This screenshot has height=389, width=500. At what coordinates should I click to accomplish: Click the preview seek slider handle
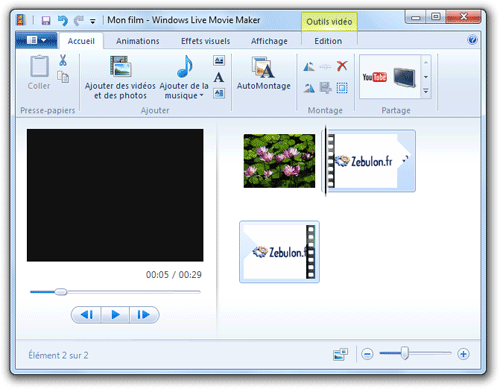pyautogui.click(x=61, y=292)
